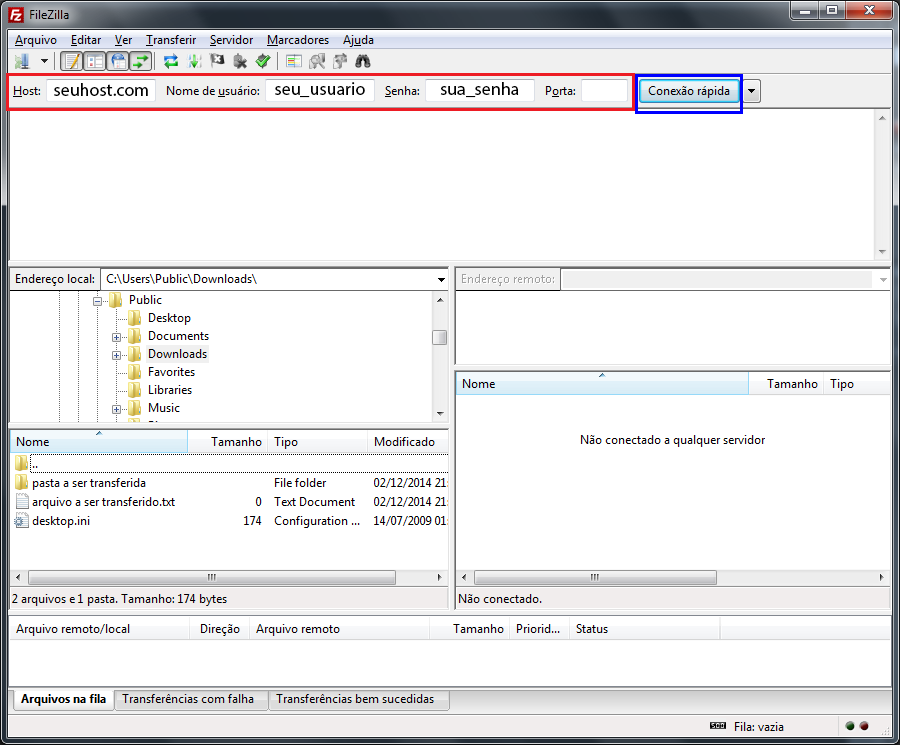The image size is (900, 745).
Task: Click the Music folder icon in the tree
Action: pos(135,408)
